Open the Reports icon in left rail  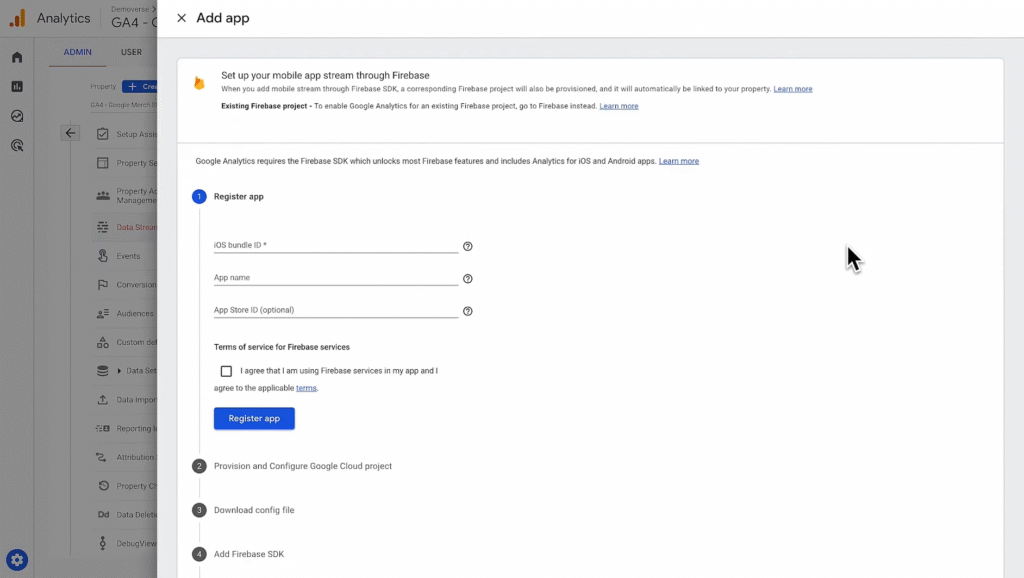coord(17,86)
